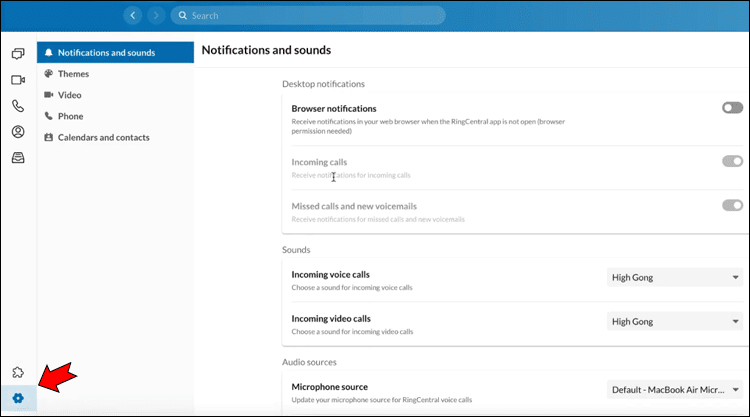Click the Audio sources section heading

click(309, 362)
